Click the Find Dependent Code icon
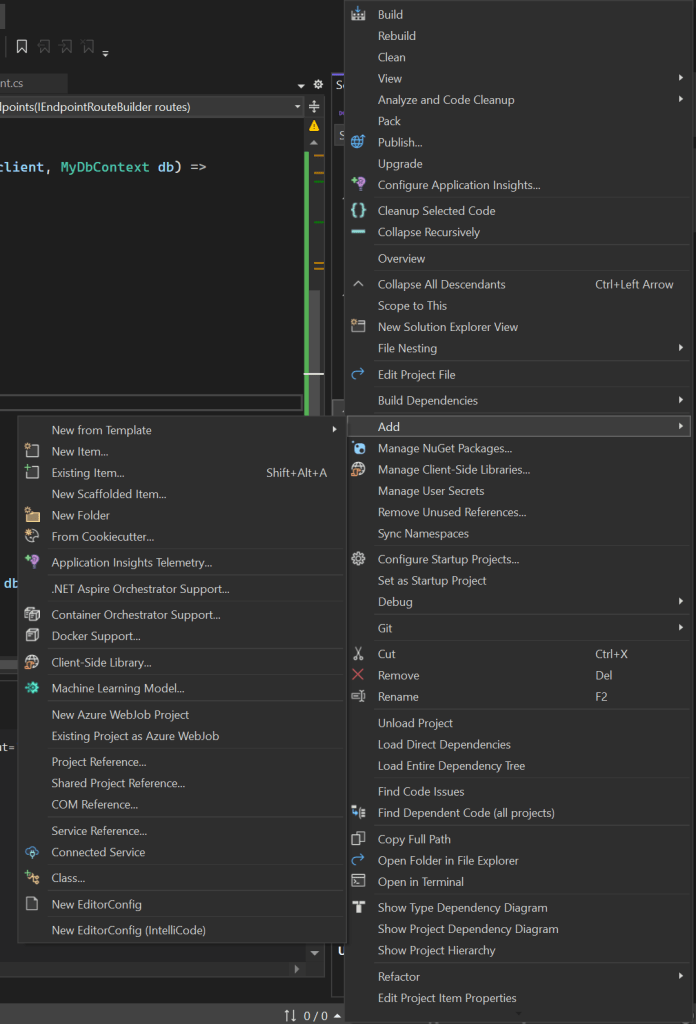The image size is (696, 1024). tap(358, 812)
